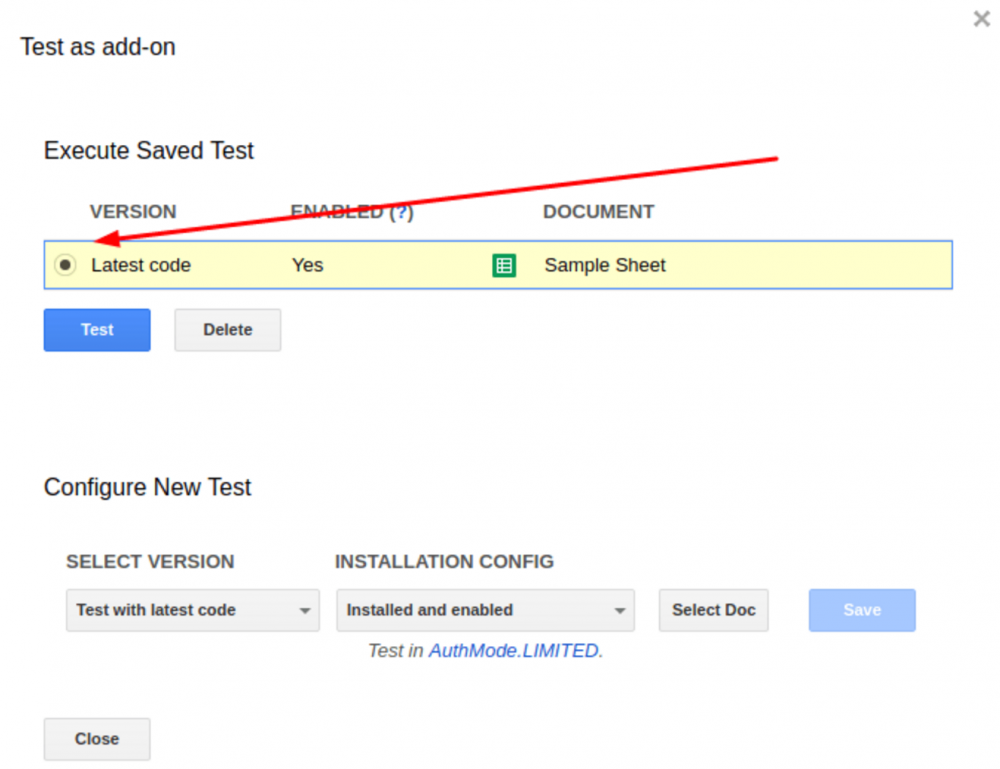Run the saved test with Test button
The image size is (1000, 769).
coord(96,329)
